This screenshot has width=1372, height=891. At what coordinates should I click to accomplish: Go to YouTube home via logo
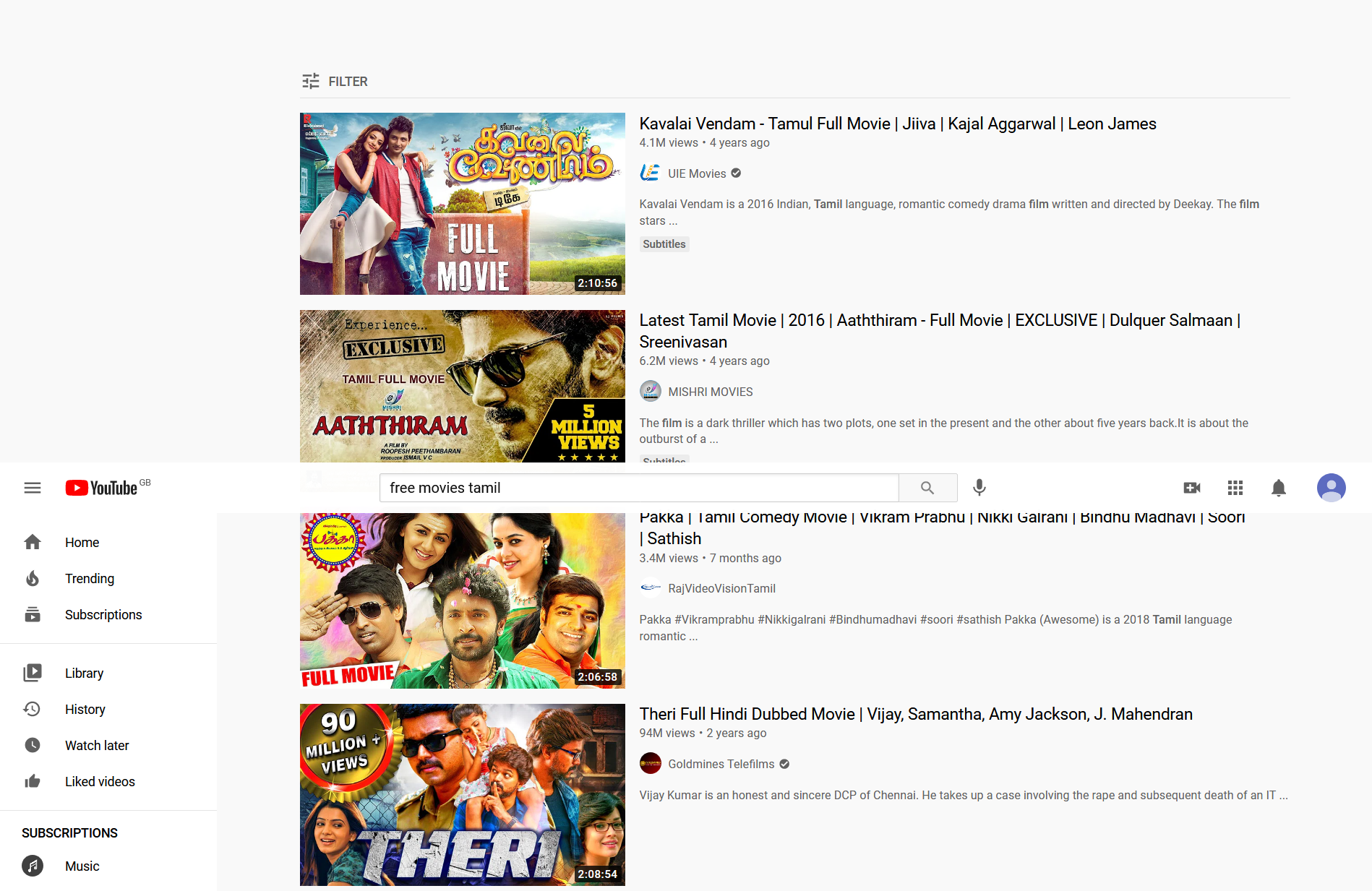(101, 488)
